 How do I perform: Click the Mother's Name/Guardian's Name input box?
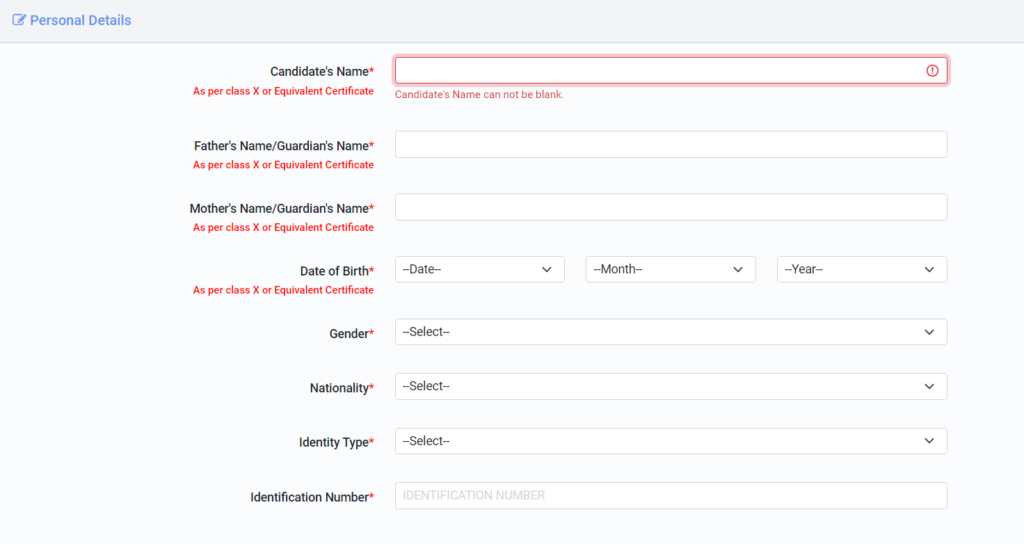tap(670, 207)
